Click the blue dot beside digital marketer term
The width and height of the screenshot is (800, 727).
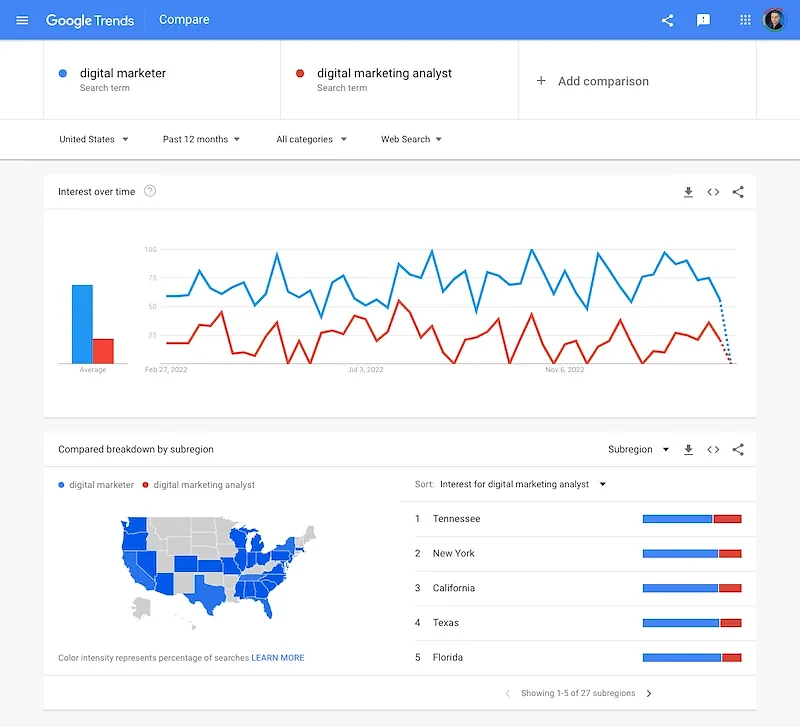coord(63,73)
